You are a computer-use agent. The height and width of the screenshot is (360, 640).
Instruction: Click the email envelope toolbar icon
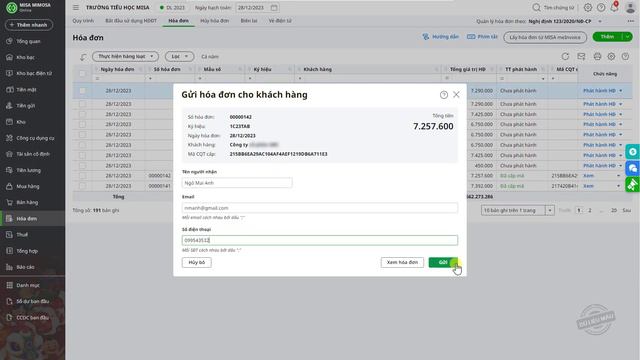pos(581,56)
